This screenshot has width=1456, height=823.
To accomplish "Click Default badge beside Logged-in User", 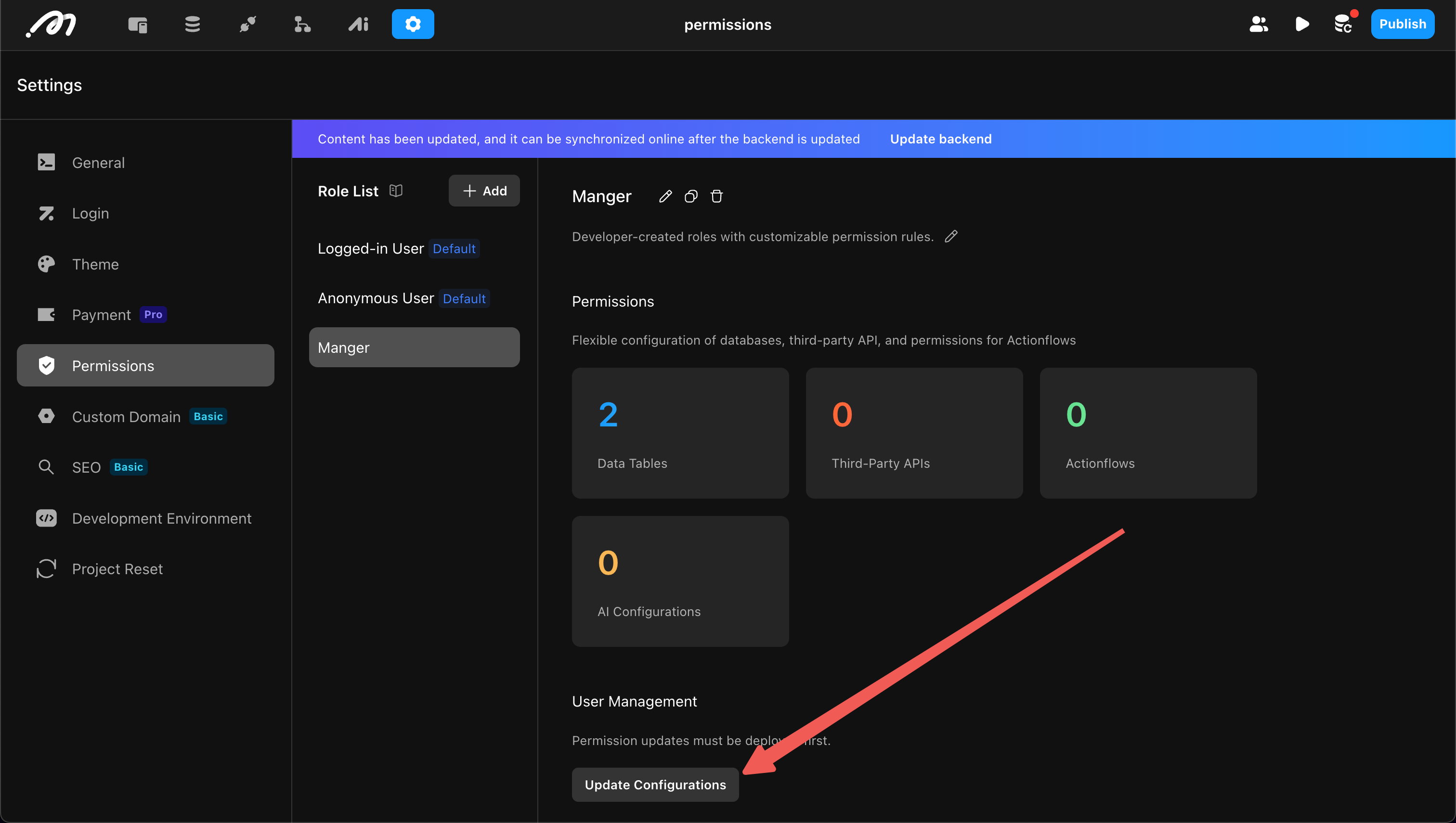I will pyautogui.click(x=454, y=249).
